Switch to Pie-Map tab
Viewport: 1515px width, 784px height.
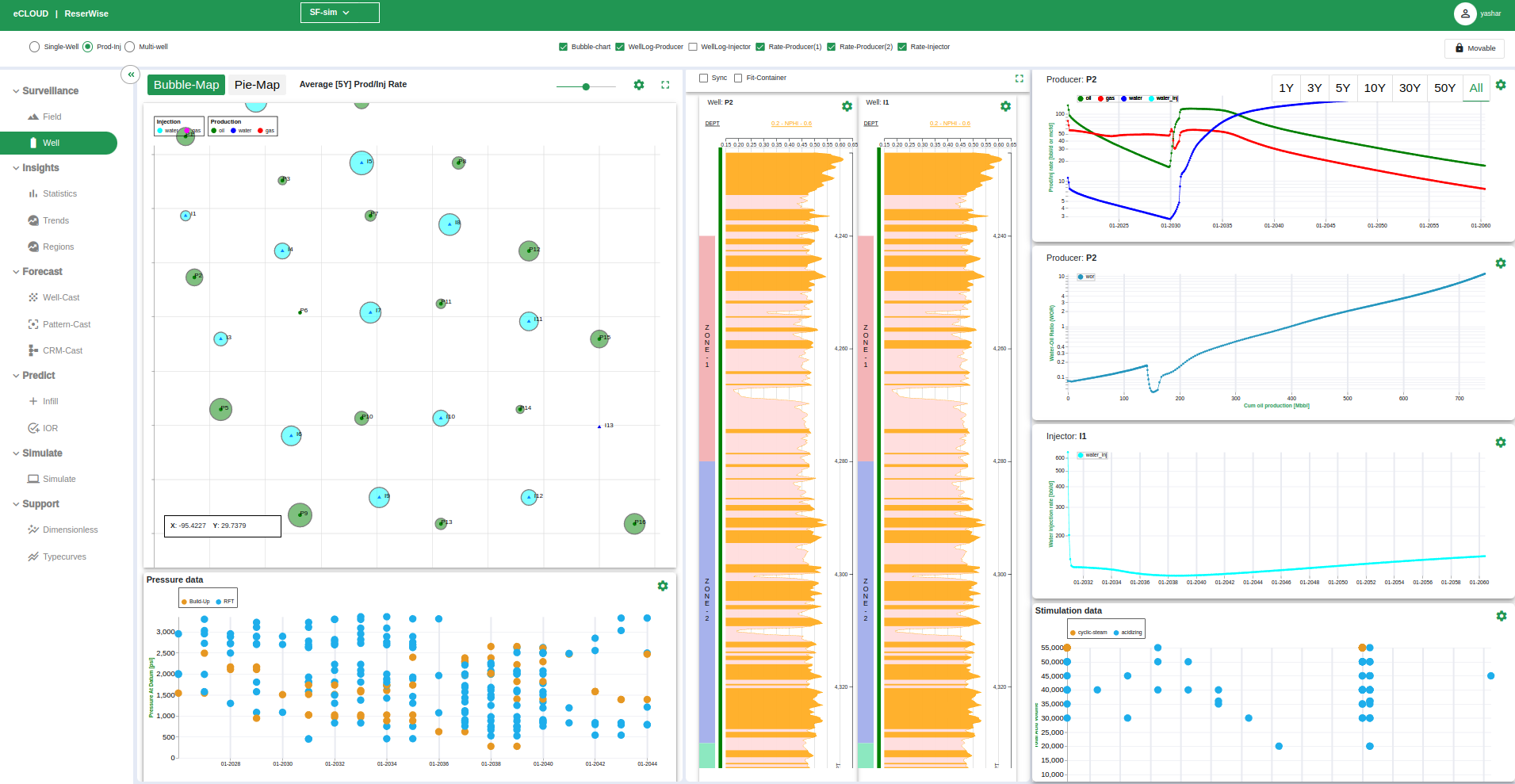pyautogui.click(x=257, y=85)
